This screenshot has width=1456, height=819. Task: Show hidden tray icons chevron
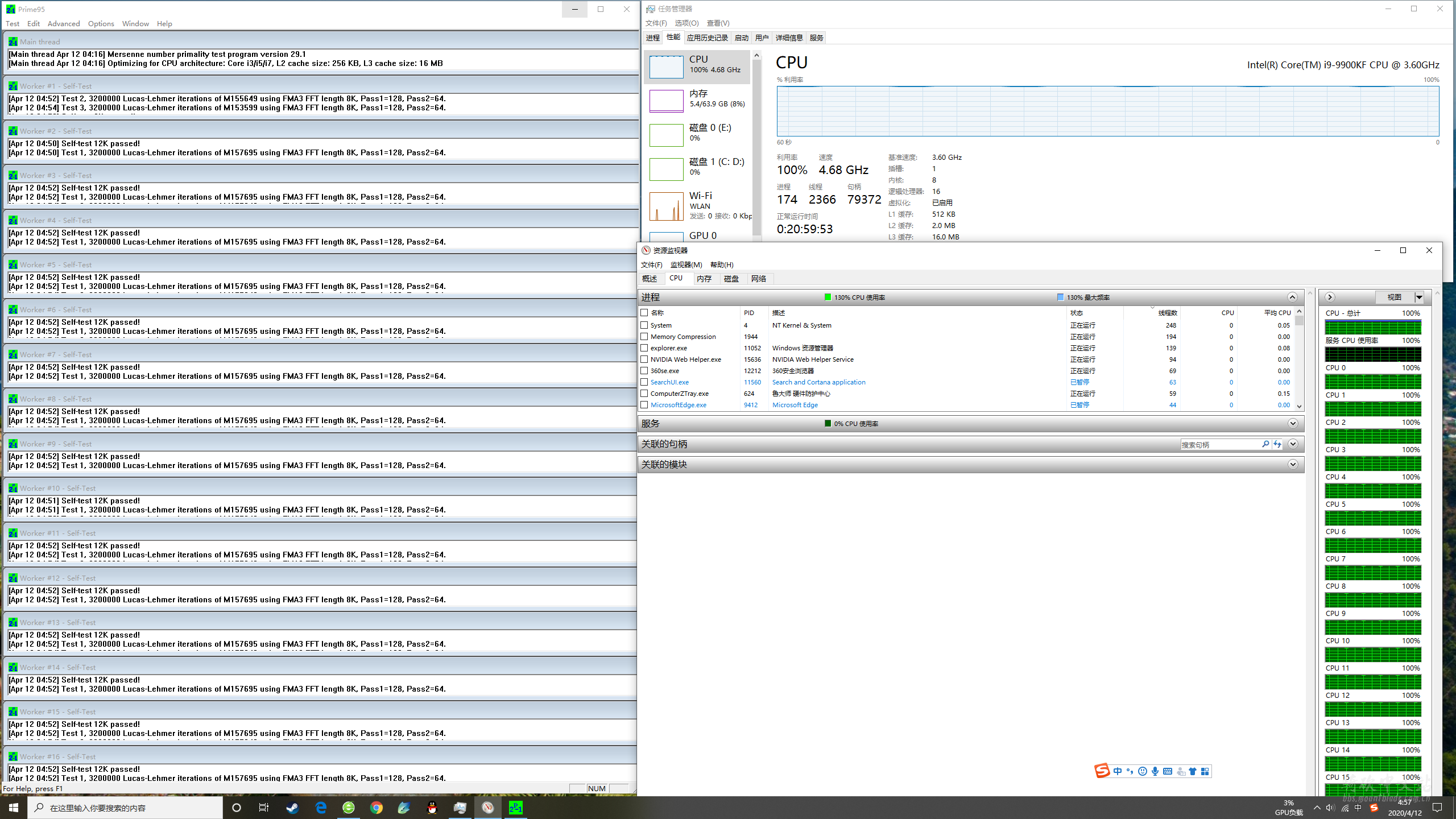(x=1317, y=808)
